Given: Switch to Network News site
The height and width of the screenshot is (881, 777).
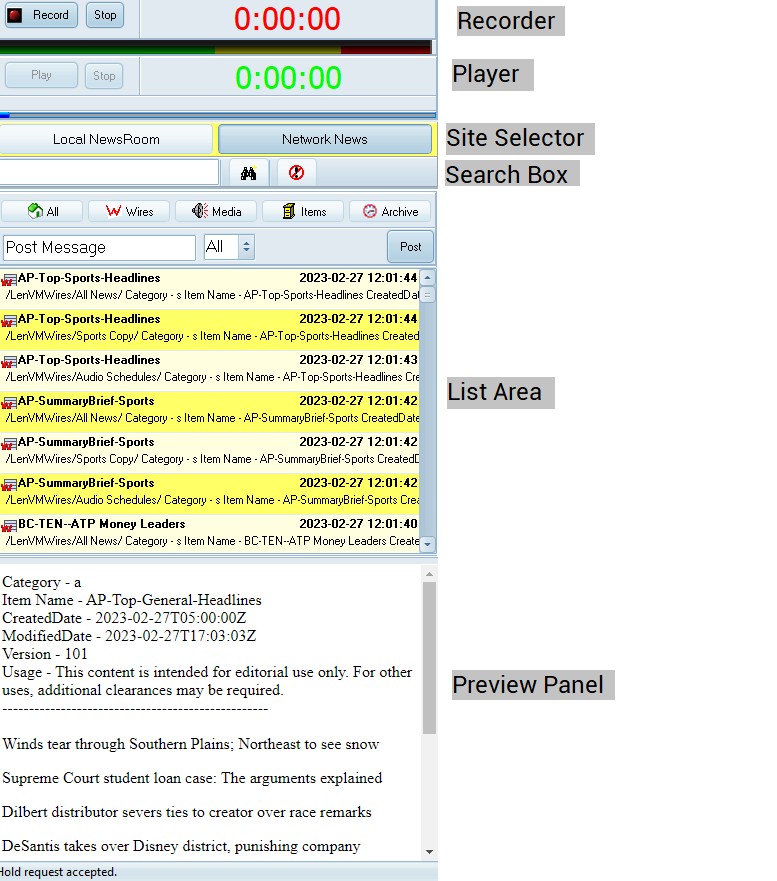Looking at the screenshot, I should click(x=325, y=139).
